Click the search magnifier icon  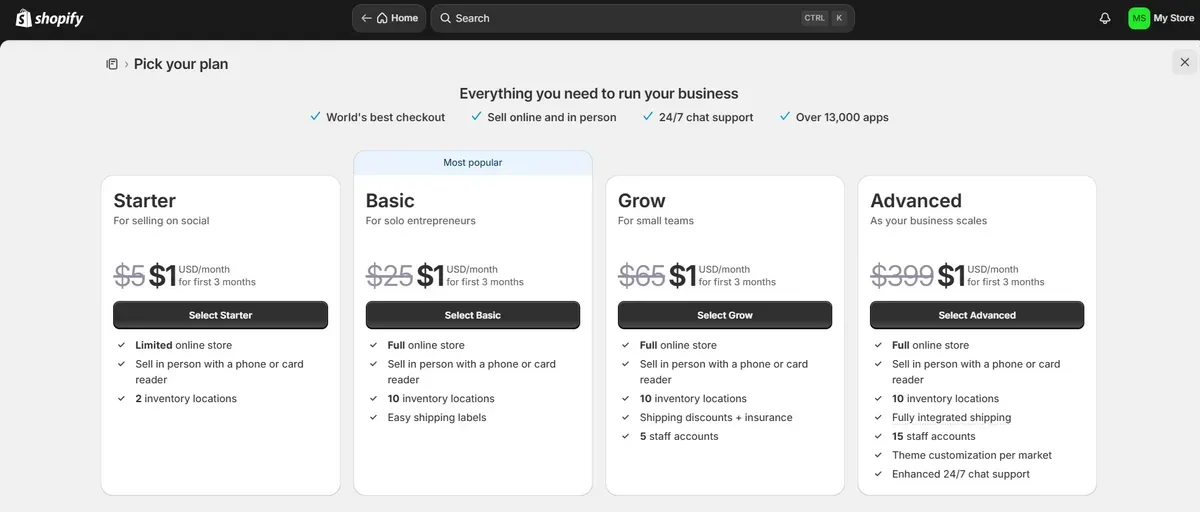click(446, 18)
